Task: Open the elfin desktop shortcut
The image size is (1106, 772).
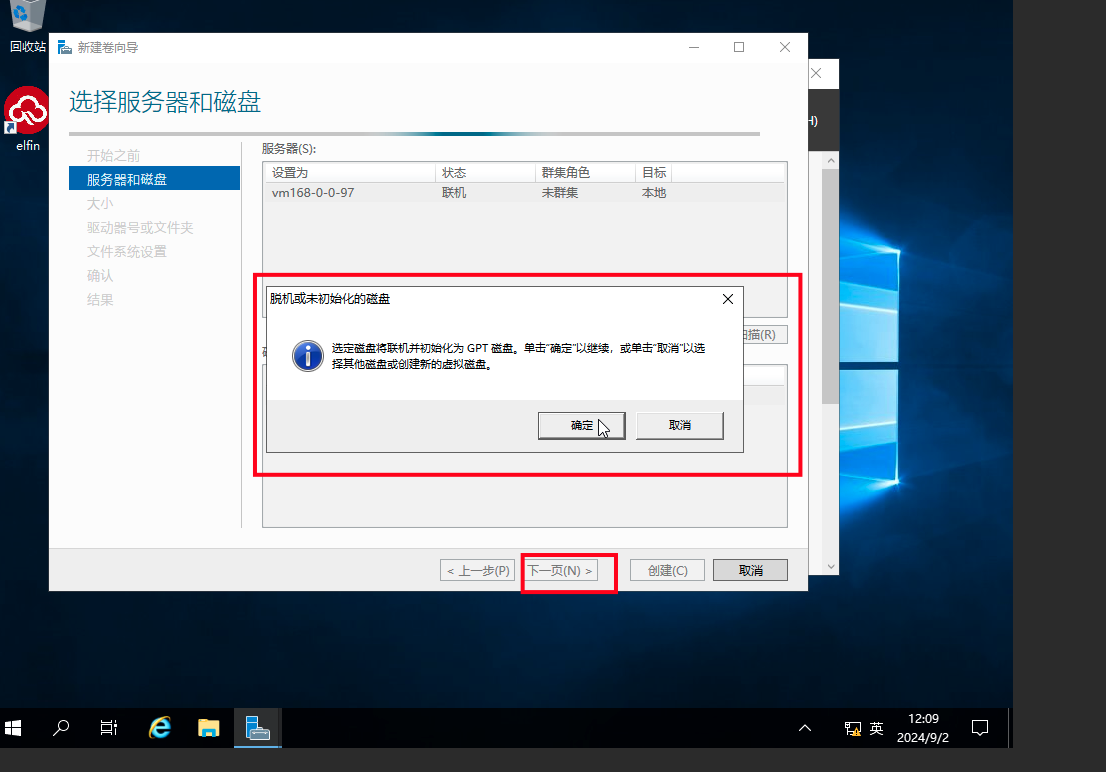Action: 28,119
